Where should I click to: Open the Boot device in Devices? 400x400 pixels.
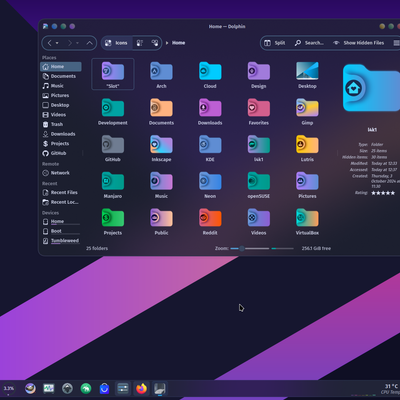[x=61, y=231]
